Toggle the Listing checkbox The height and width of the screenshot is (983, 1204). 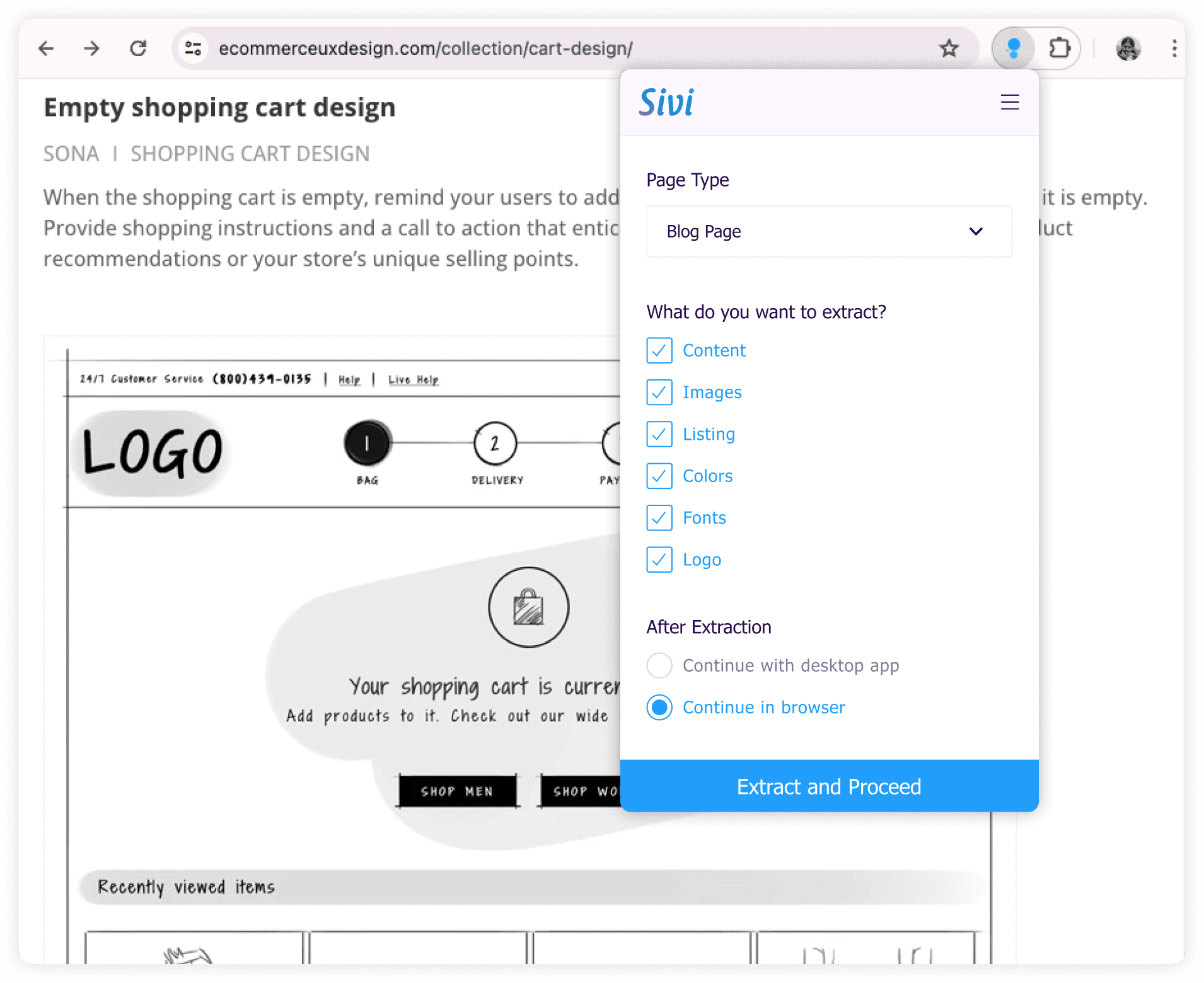tap(659, 434)
